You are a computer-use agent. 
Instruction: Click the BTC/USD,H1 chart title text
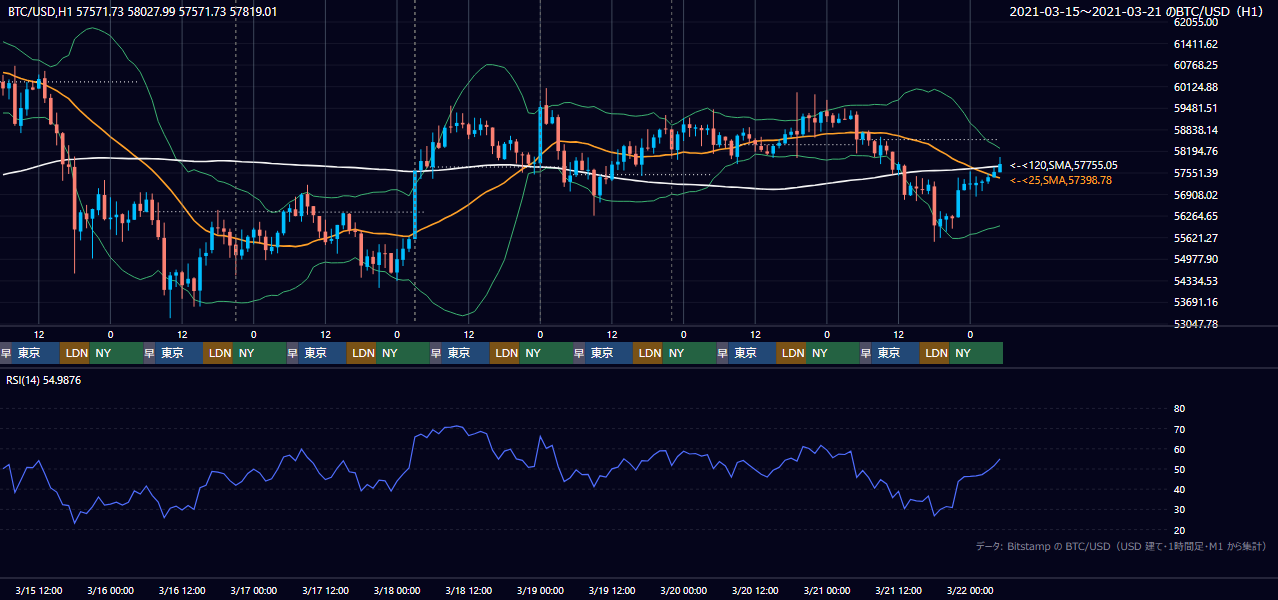pos(143,11)
